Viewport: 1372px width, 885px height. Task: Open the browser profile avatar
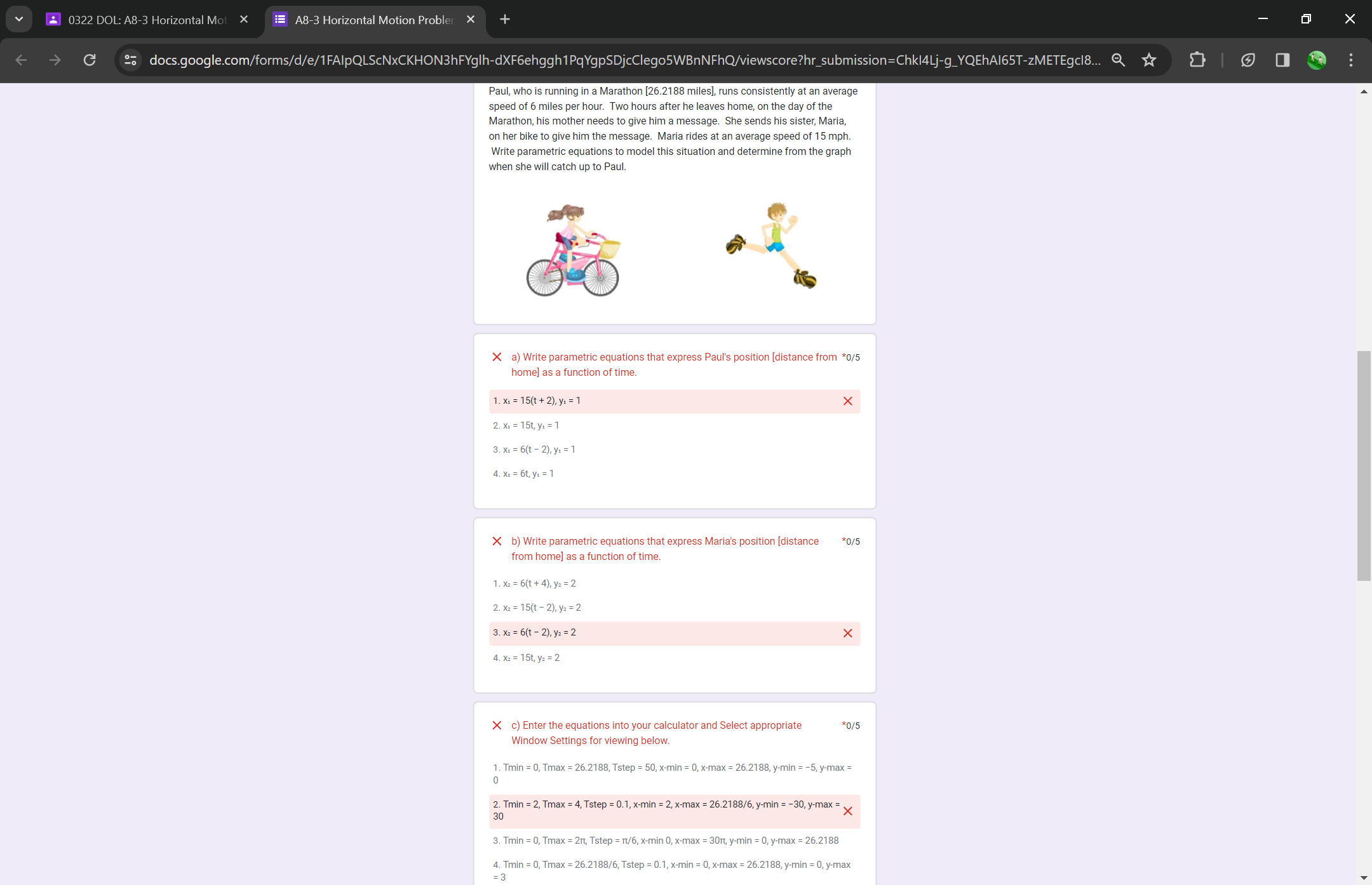tap(1315, 60)
